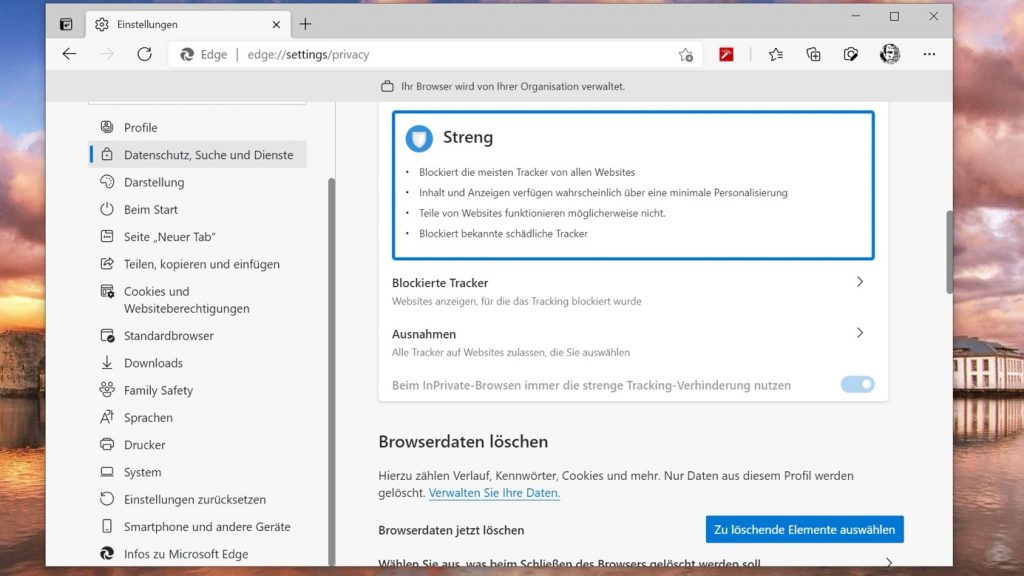Viewport: 1024px width, 576px height.
Task: Open the Profile settings section
Action: point(140,127)
